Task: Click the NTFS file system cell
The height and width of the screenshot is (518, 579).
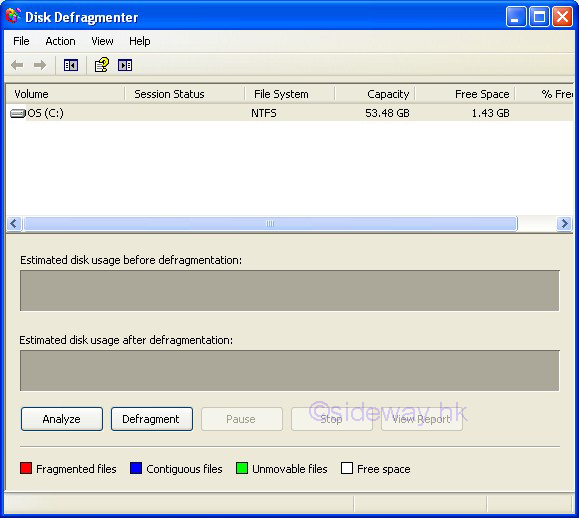Action: click(264, 113)
